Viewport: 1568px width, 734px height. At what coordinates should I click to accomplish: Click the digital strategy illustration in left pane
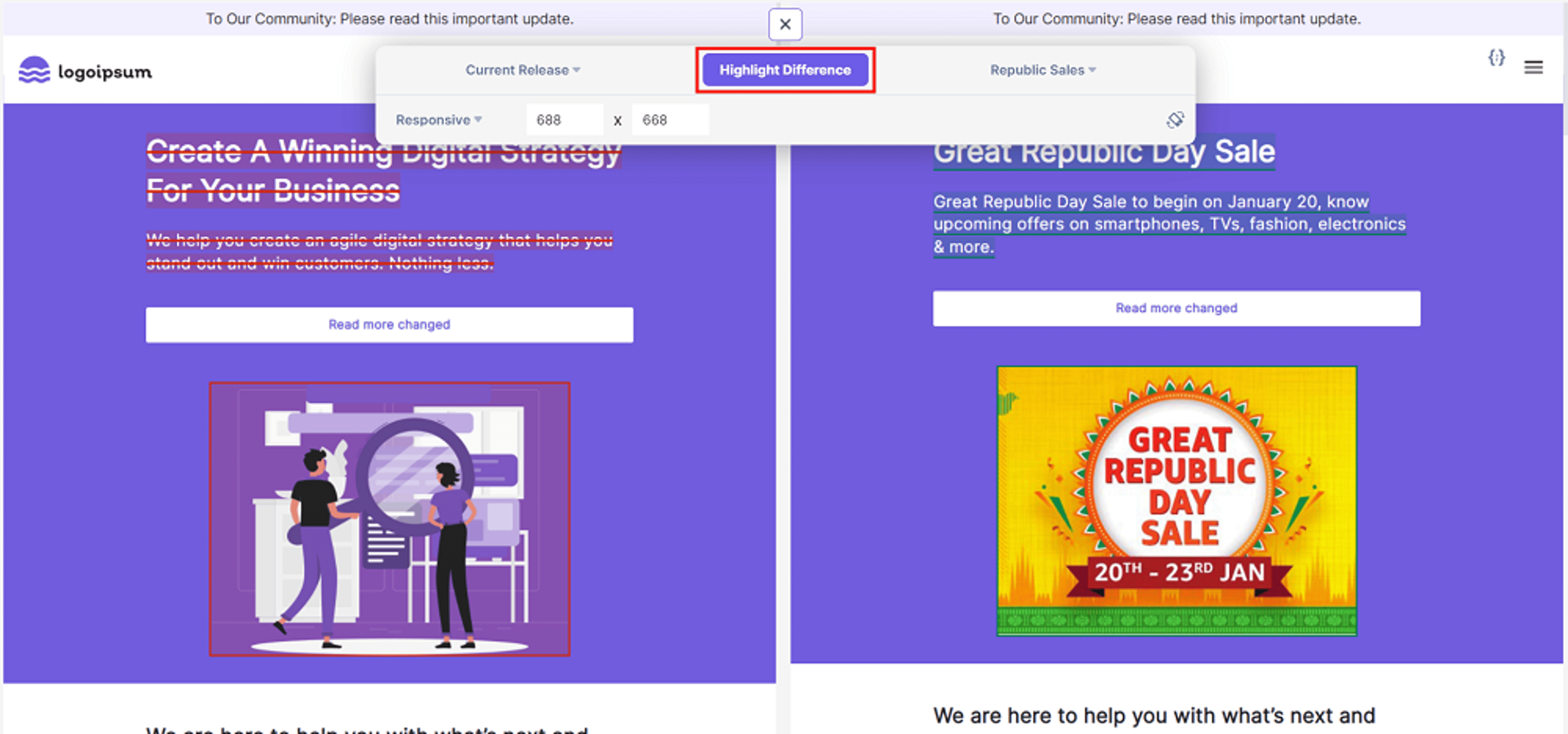click(390, 518)
